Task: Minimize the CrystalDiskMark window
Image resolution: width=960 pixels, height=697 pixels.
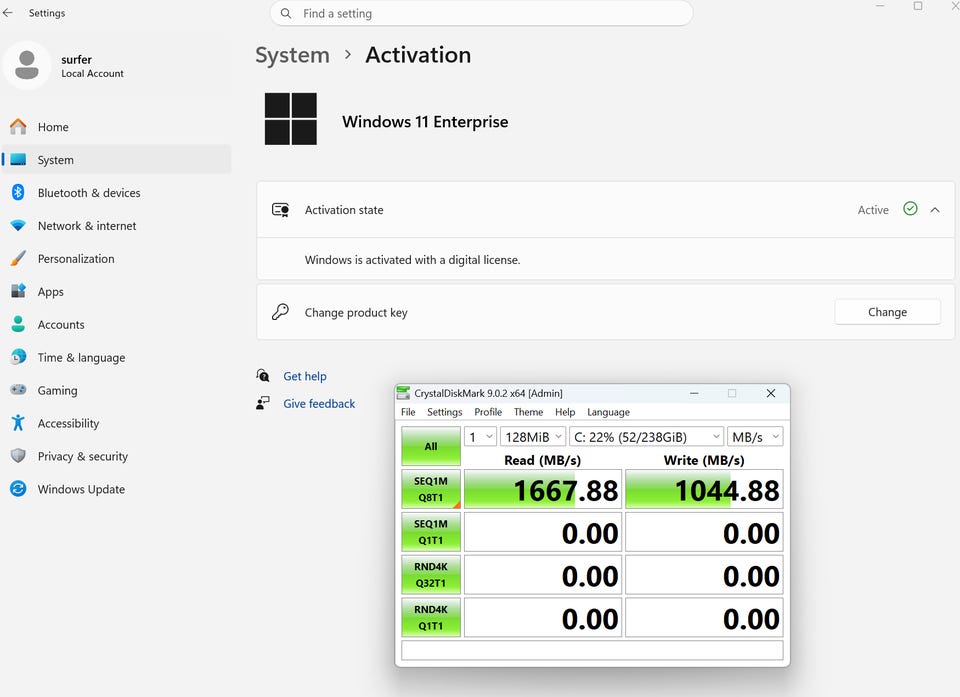Action: coord(694,393)
